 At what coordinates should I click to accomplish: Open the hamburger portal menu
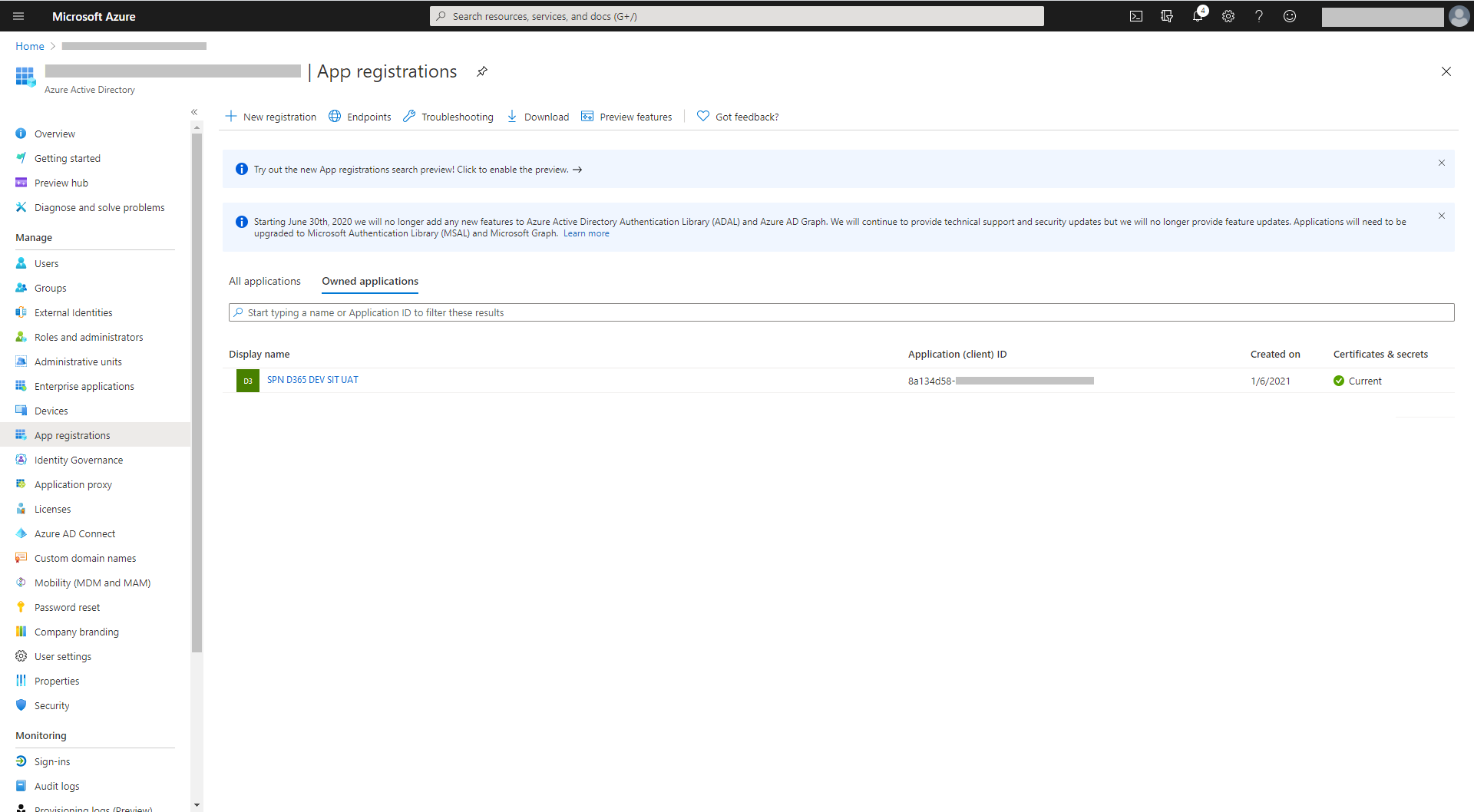pyautogui.click(x=18, y=16)
